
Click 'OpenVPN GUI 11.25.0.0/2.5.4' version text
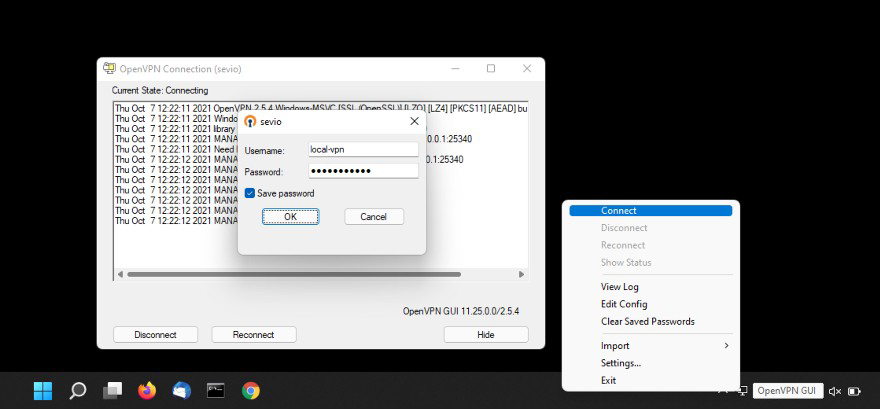(x=461, y=311)
